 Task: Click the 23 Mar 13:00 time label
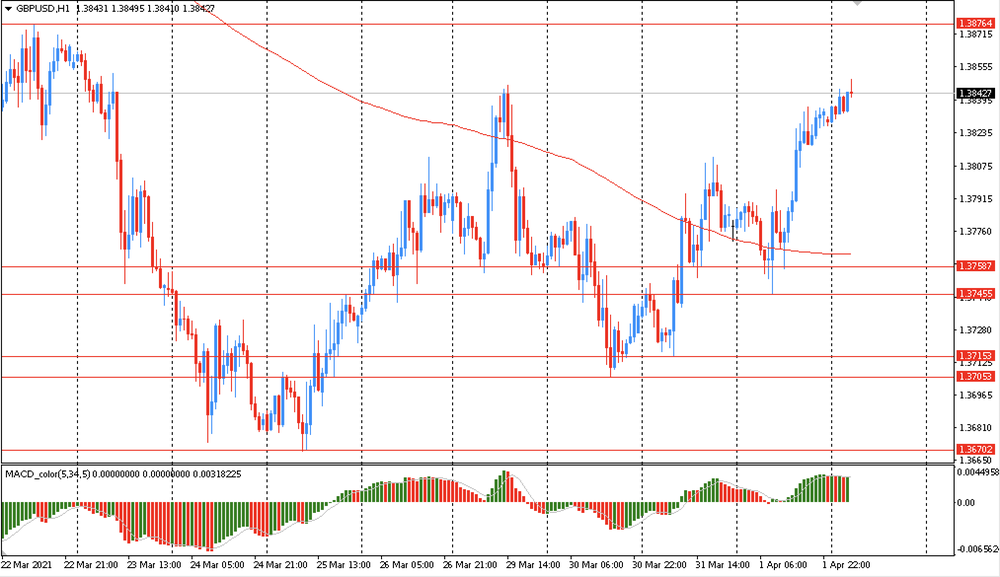pyautogui.click(x=154, y=565)
